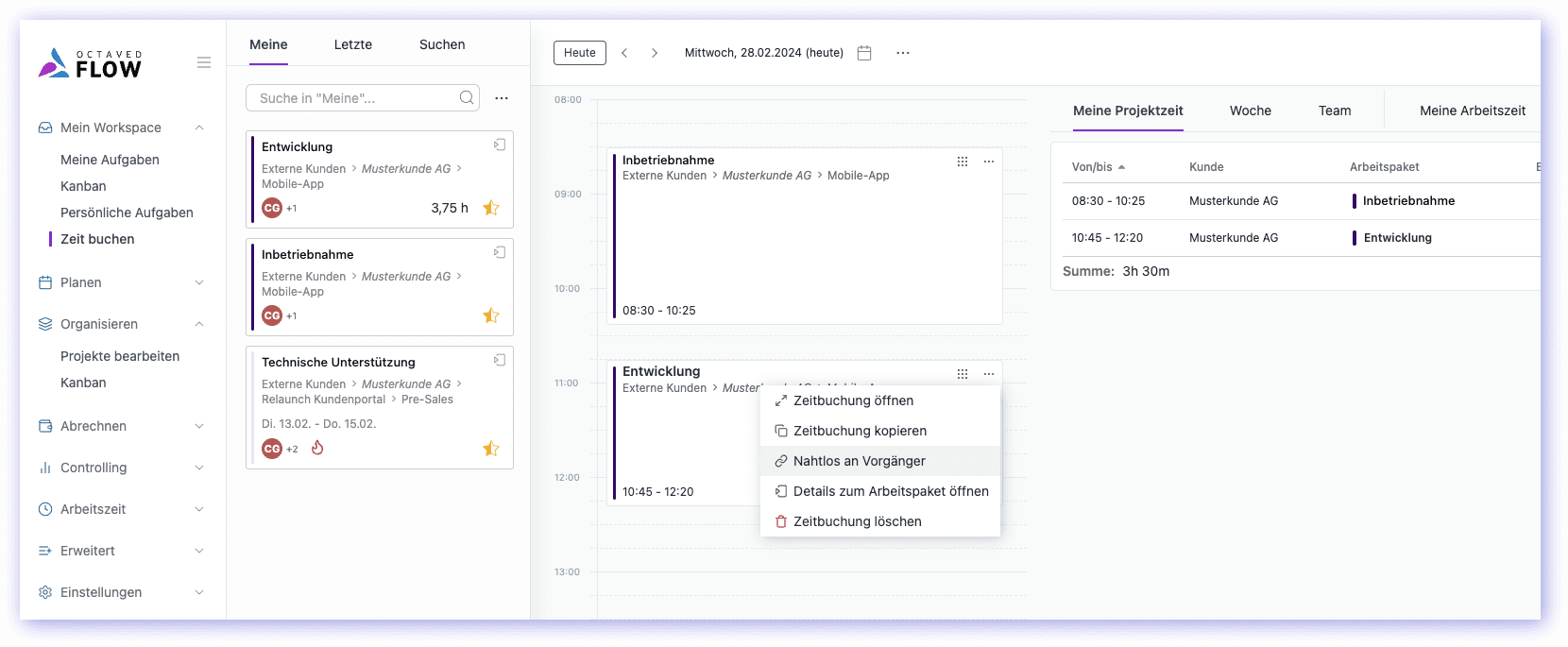Open Persönliche Aufgaben in sidebar
Viewport: 1568px width, 647px height.
pyautogui.click(x=127, y=213)
